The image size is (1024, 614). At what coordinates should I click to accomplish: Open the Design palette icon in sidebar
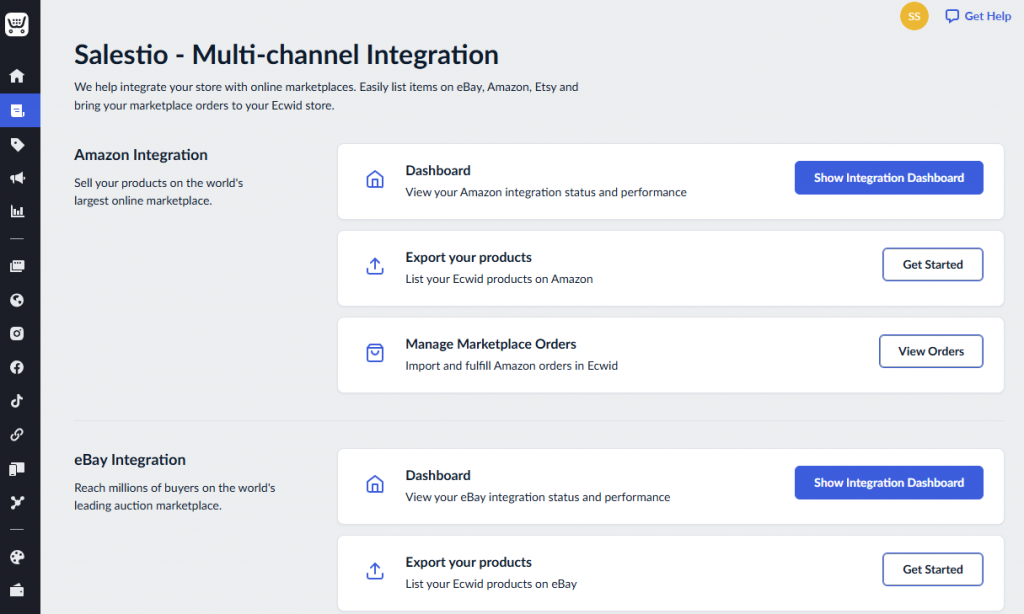point(17,557)
